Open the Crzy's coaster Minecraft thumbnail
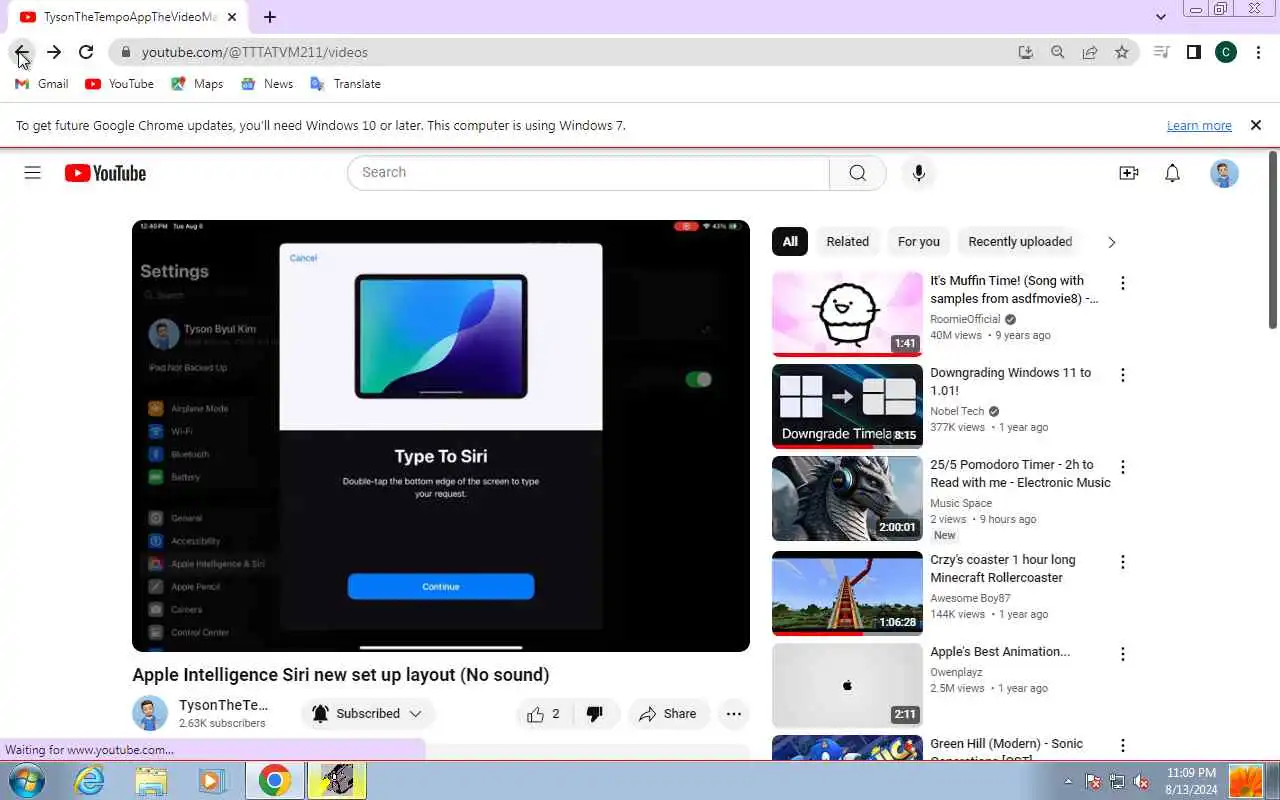Image resolution: width=1280 pixels, height=800 pixels. (847, 593)
